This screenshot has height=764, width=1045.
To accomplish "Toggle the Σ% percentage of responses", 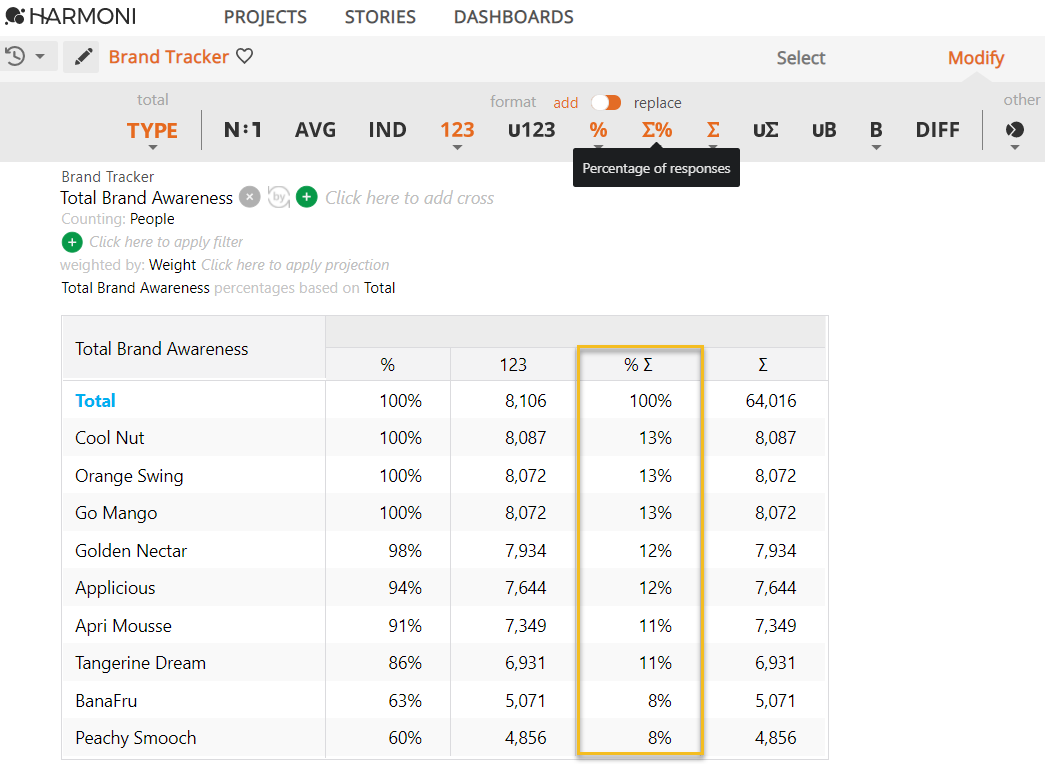I will pos(656,130).
